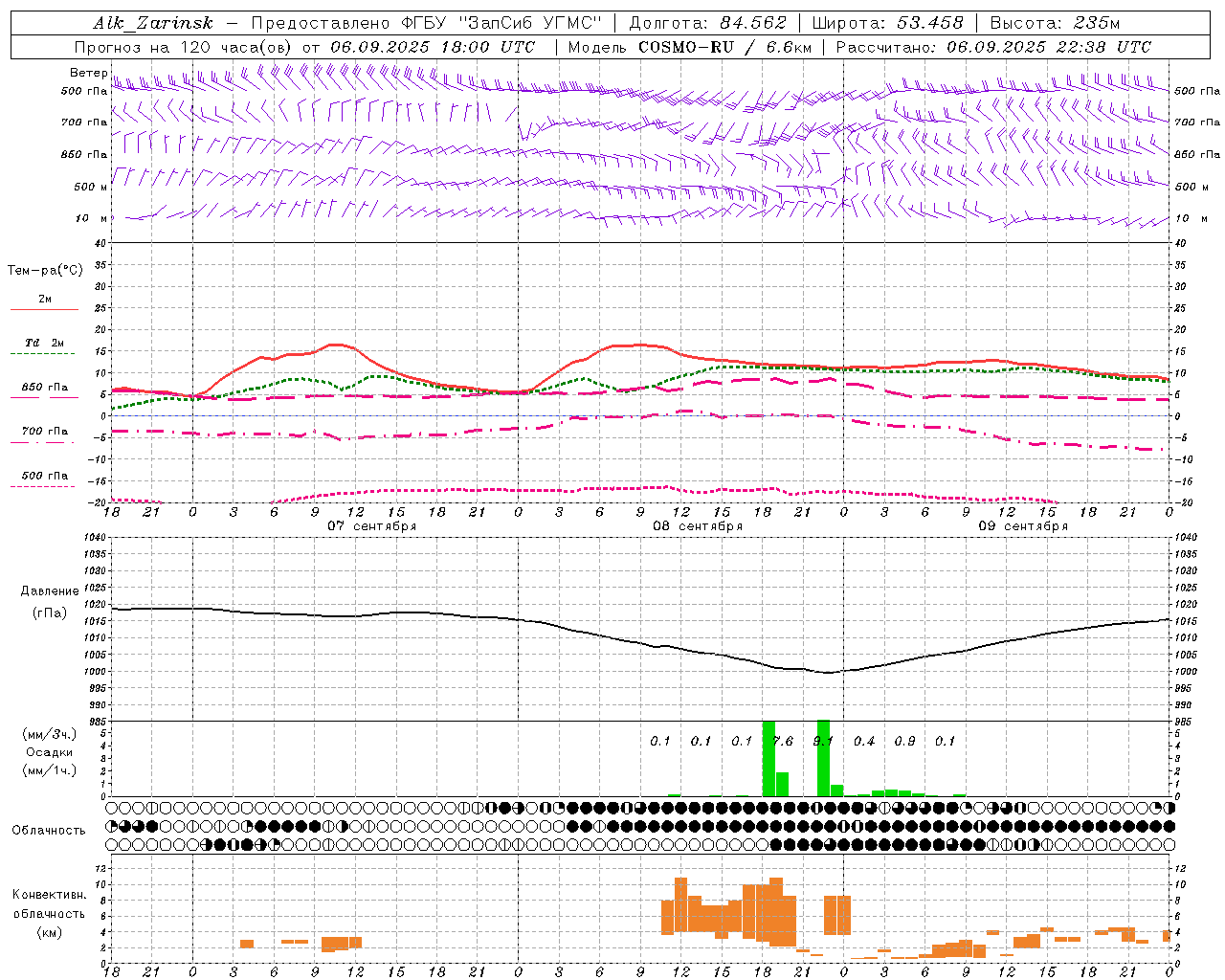Viewport: 1225px width, 980px height.
Task: Click the 08 сентября date label
Action: coord(698,525)
